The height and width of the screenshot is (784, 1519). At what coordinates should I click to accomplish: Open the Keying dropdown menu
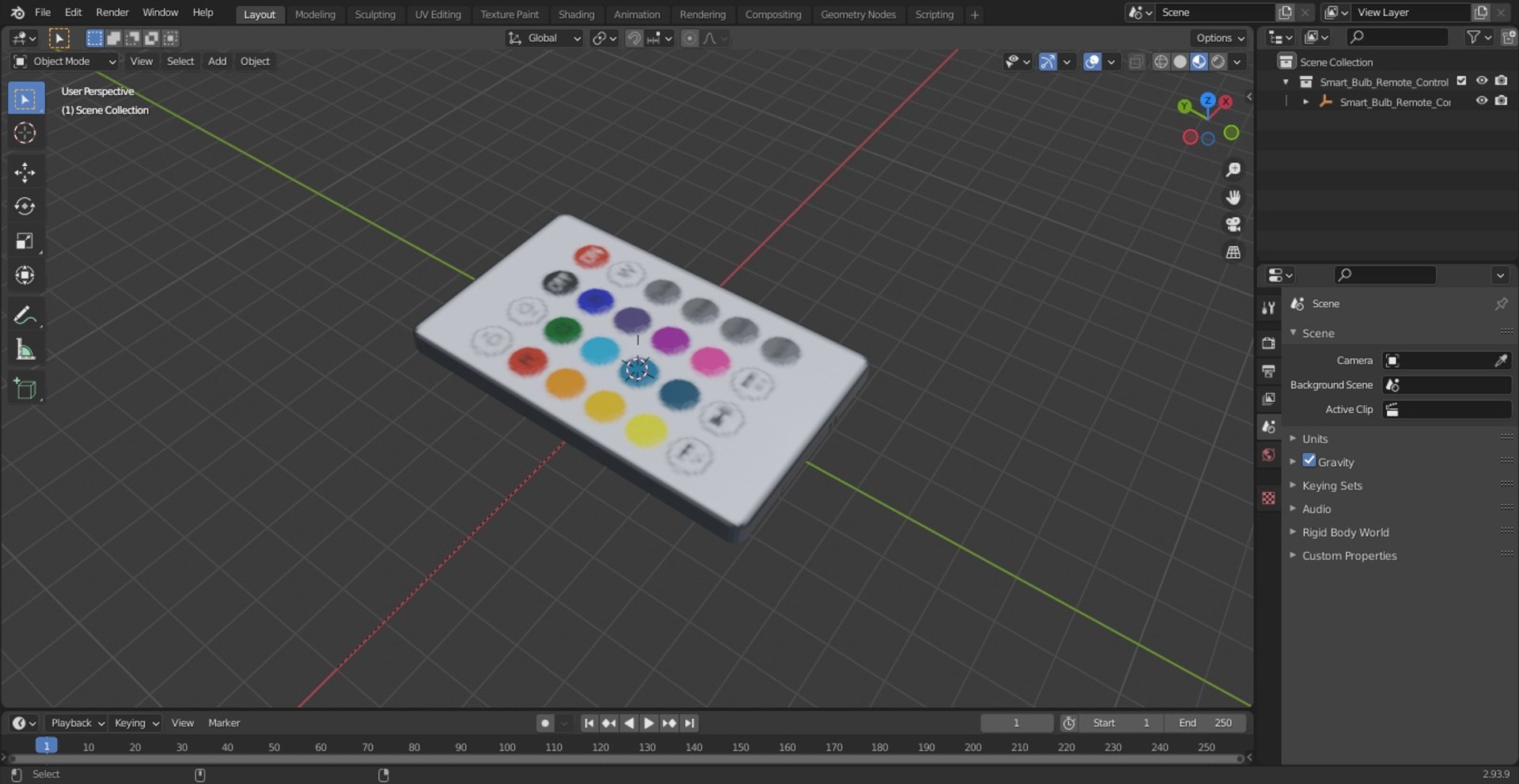point(136,723)
